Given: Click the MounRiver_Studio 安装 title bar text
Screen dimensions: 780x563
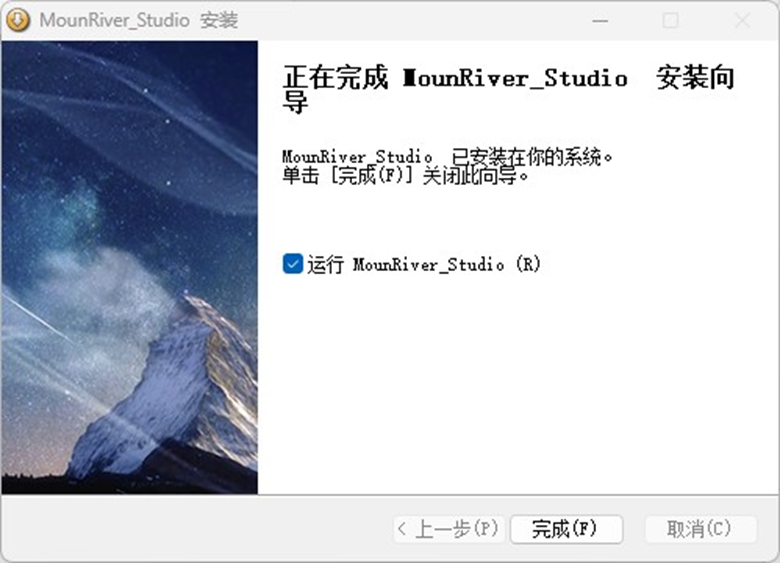Looking at the screenshot, I should coord(139,20).
